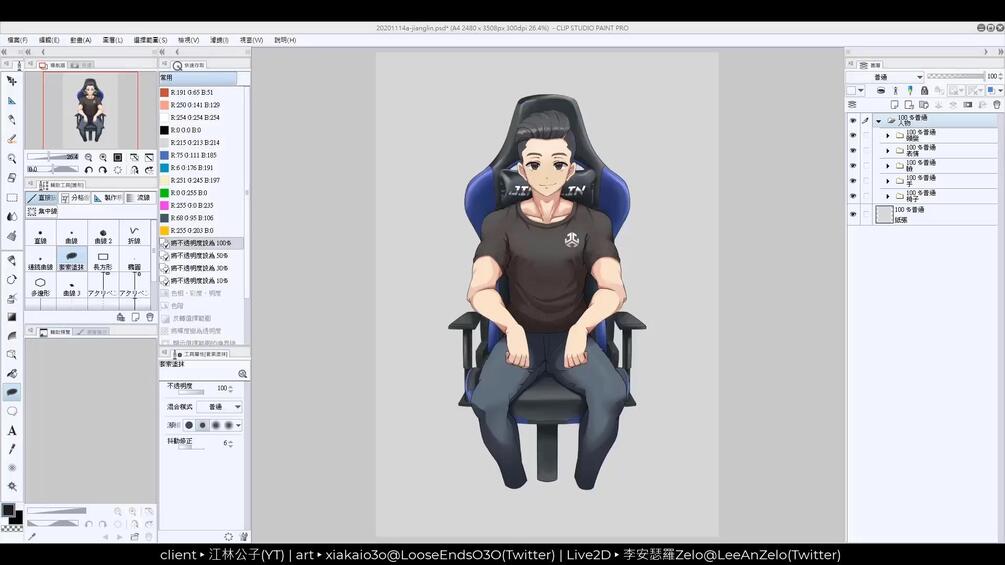Viewport: 1005px width, 565px height.
Task: Click the Rotate left icon in Navigator
Action: pos(88,170)
